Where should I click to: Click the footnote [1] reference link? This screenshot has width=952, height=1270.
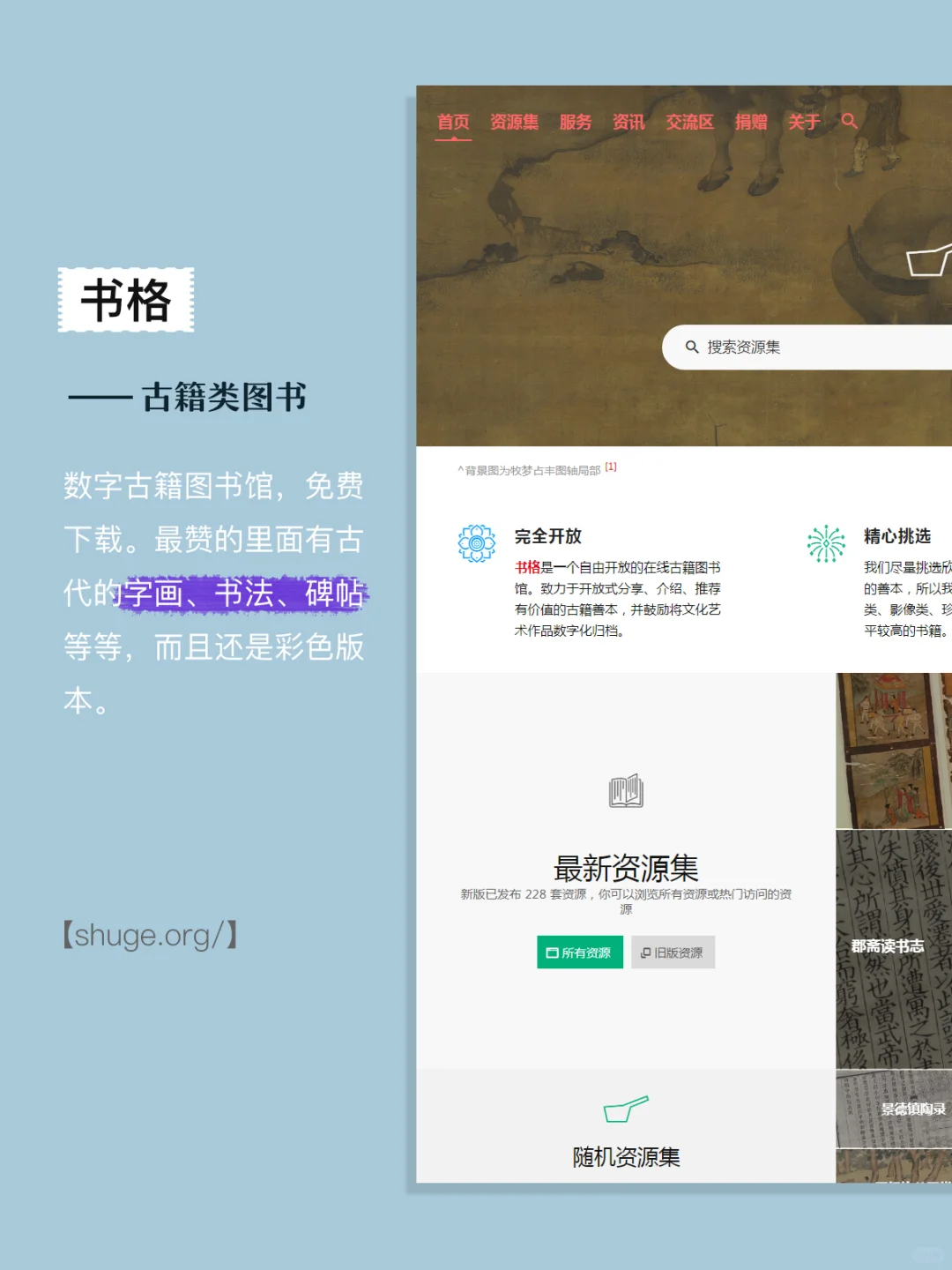[611, 467]
